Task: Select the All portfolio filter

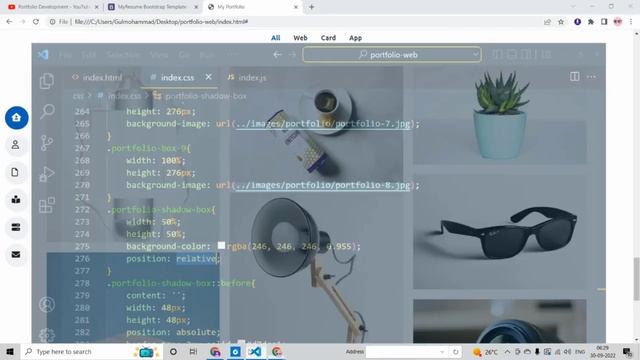Action: (276, 38)
